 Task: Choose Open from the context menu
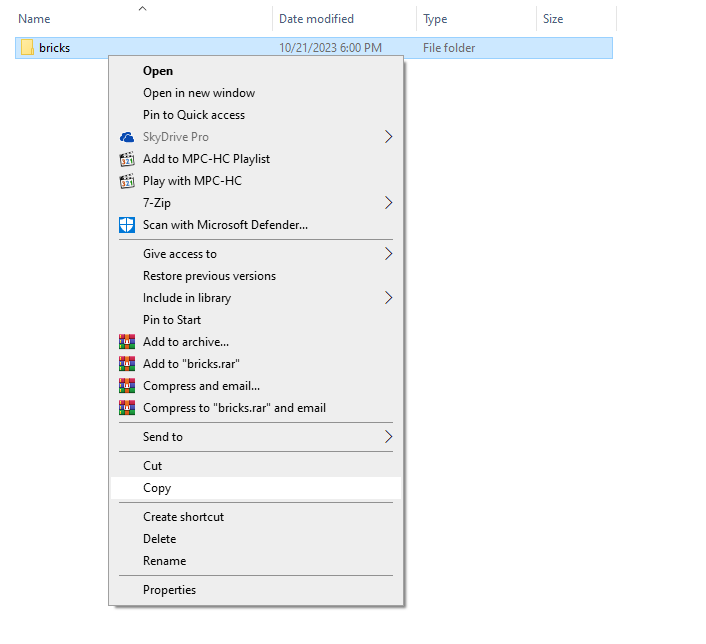point(256,71)
